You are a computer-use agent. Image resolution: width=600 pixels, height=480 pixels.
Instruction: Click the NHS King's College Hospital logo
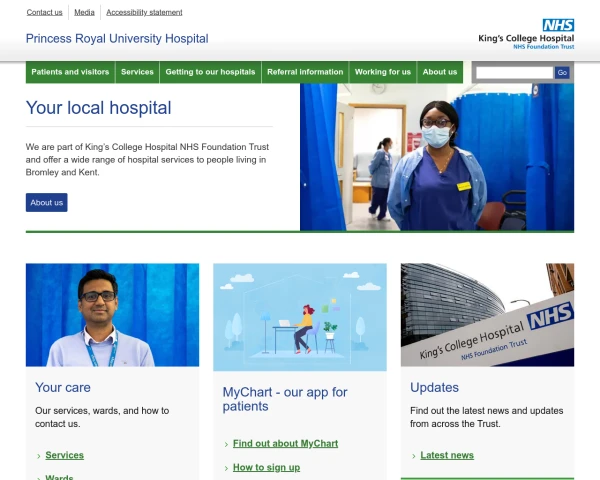pyautogui.click(x=526, y=34)
